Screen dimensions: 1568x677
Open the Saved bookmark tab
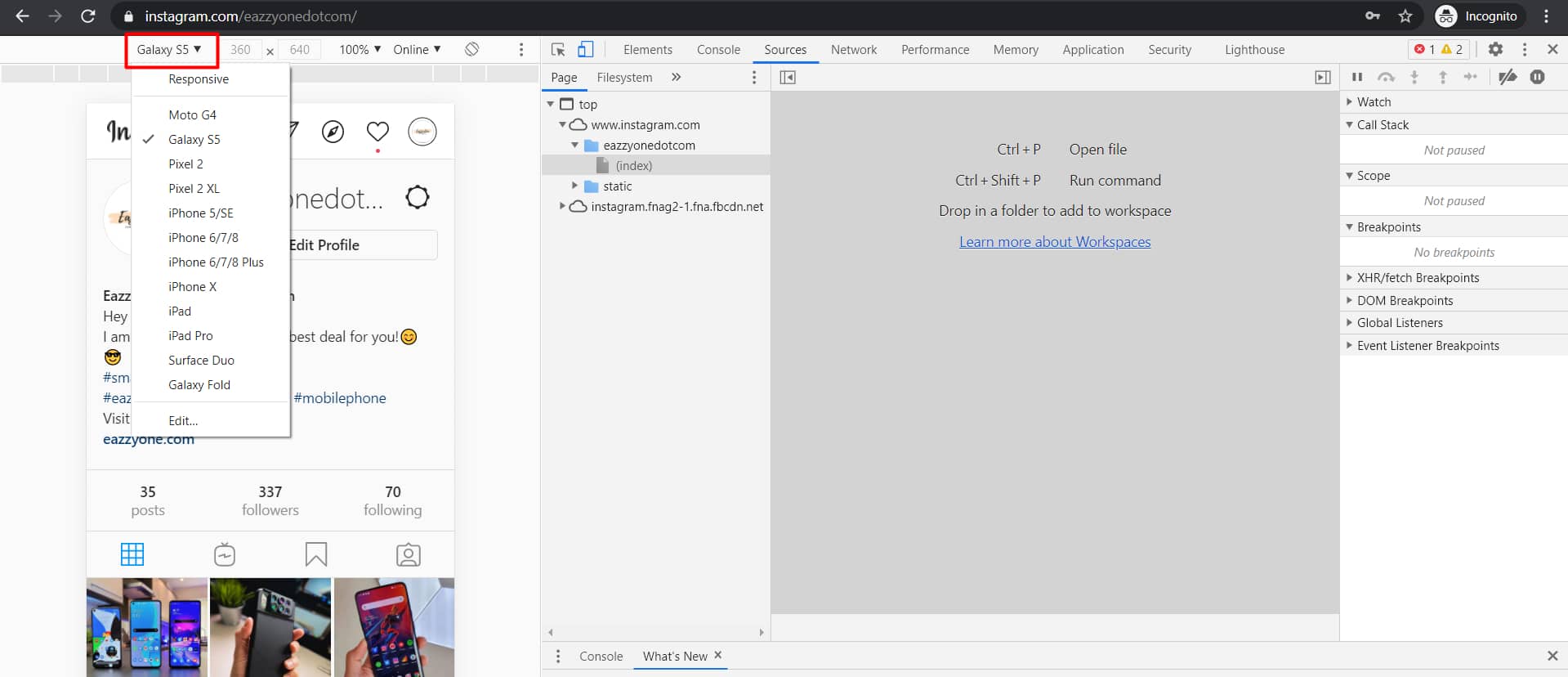316,554
